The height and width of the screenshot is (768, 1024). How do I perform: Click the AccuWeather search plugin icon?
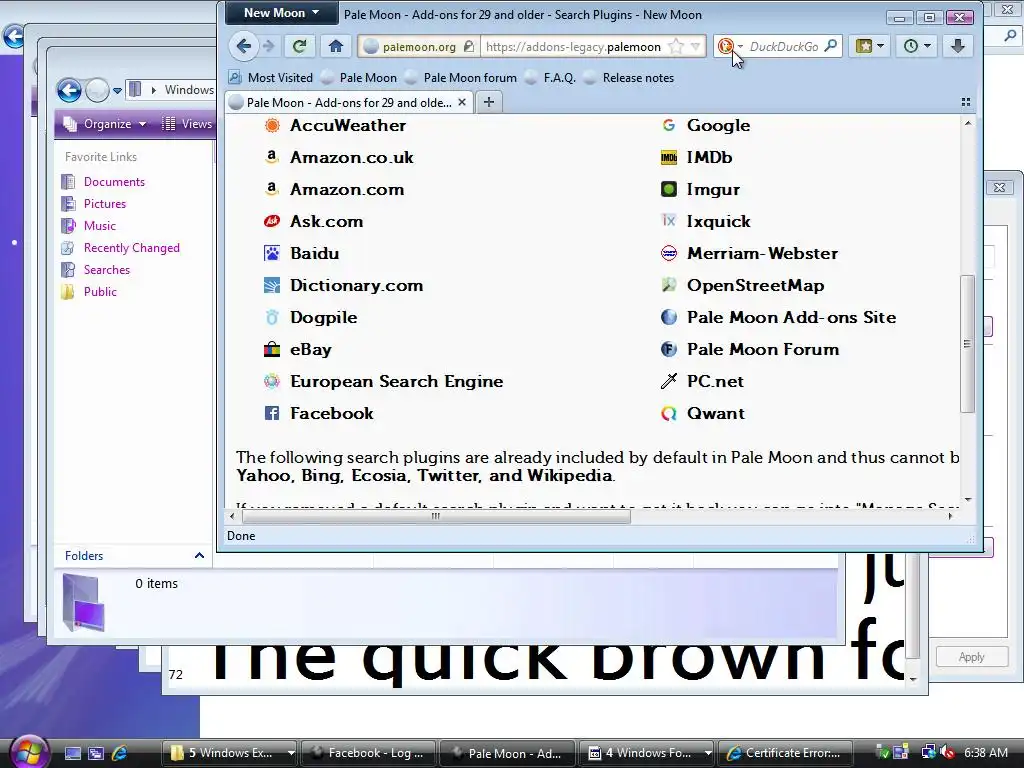[272, 125]
